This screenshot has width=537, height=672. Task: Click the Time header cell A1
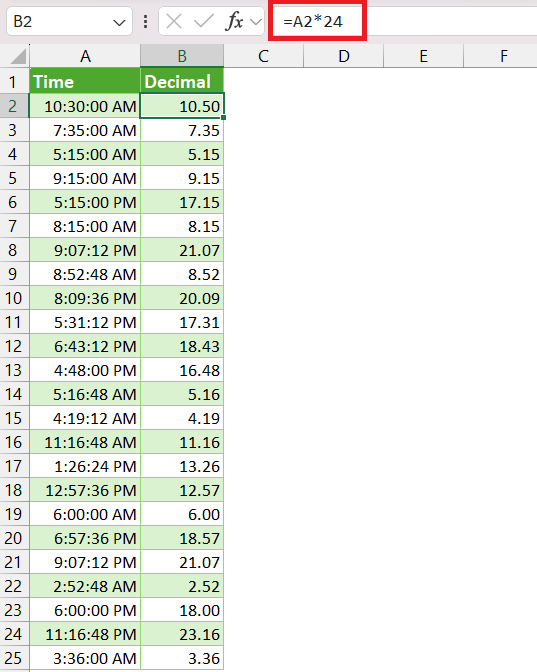tap(85, 81)
